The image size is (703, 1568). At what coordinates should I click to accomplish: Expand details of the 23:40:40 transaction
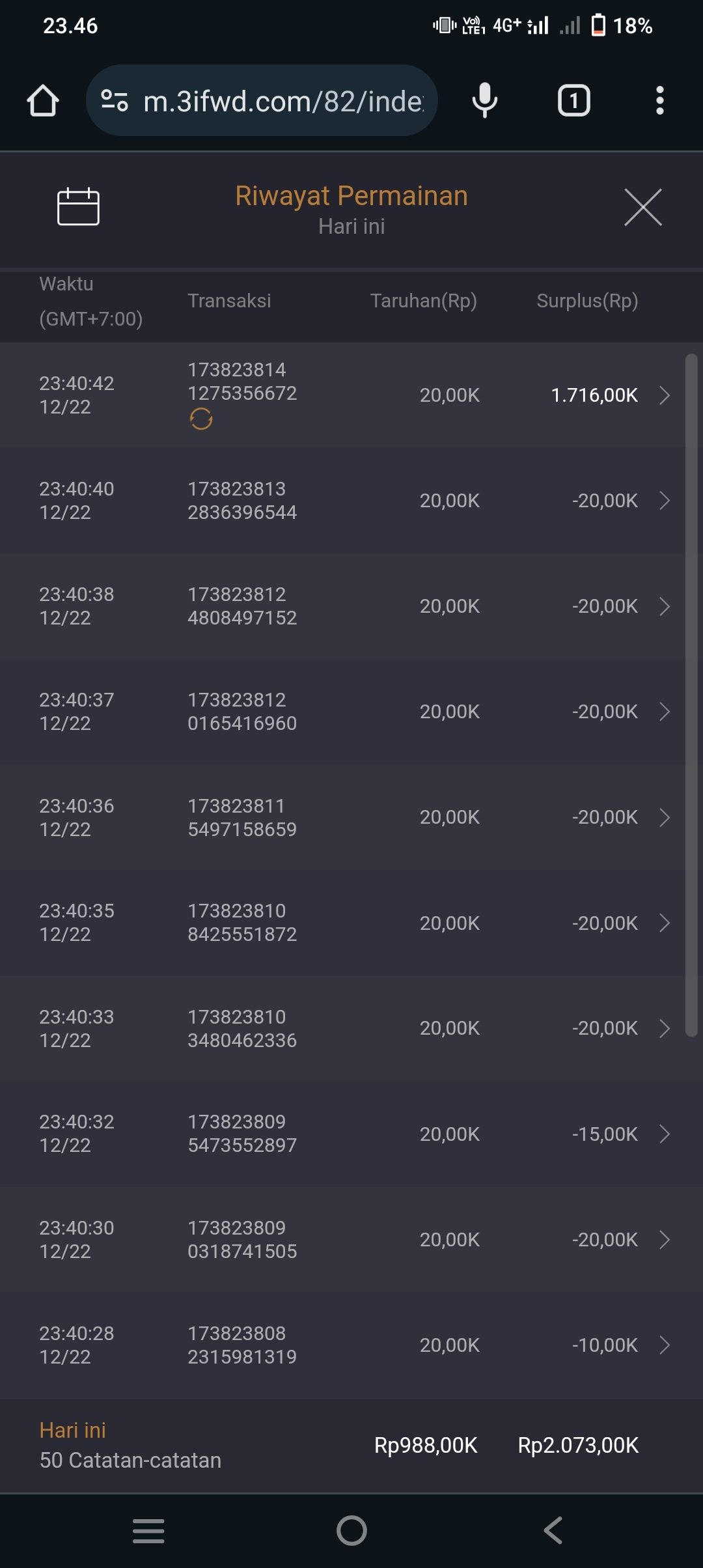click(664, 501)
